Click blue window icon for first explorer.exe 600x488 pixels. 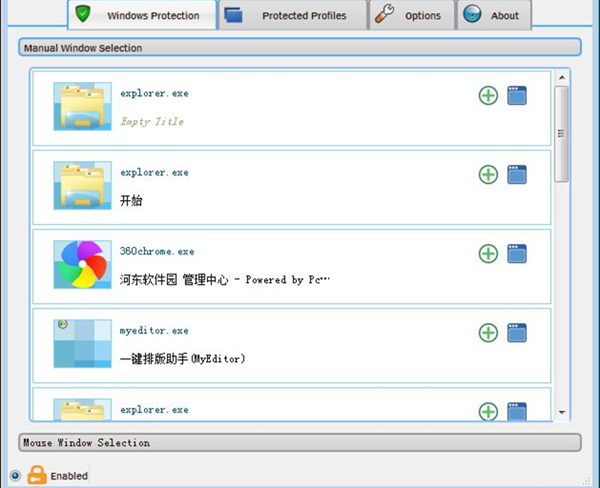pos(517,96)
